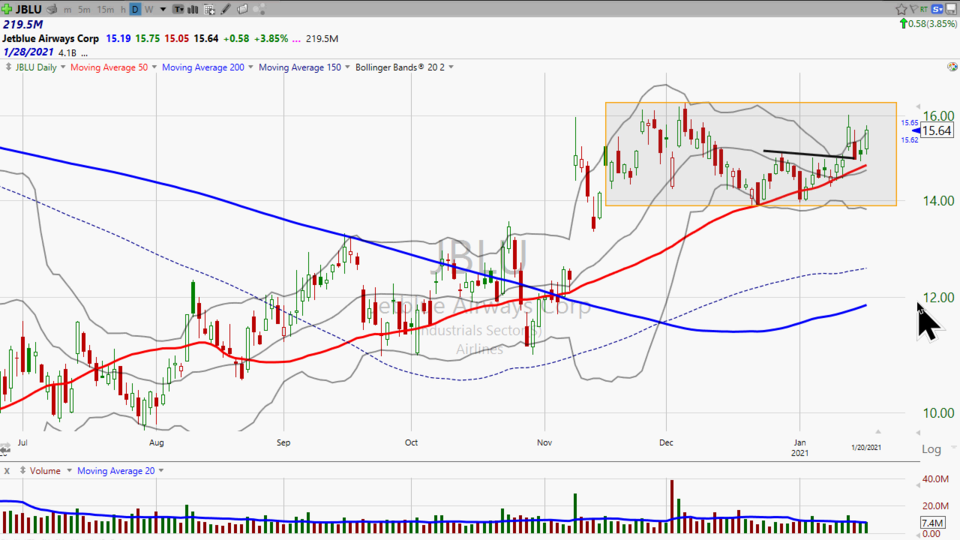Select the Daily (D) timeframe
The height and width of the screenshot is (540, 960).
click(x=135, y=9)
